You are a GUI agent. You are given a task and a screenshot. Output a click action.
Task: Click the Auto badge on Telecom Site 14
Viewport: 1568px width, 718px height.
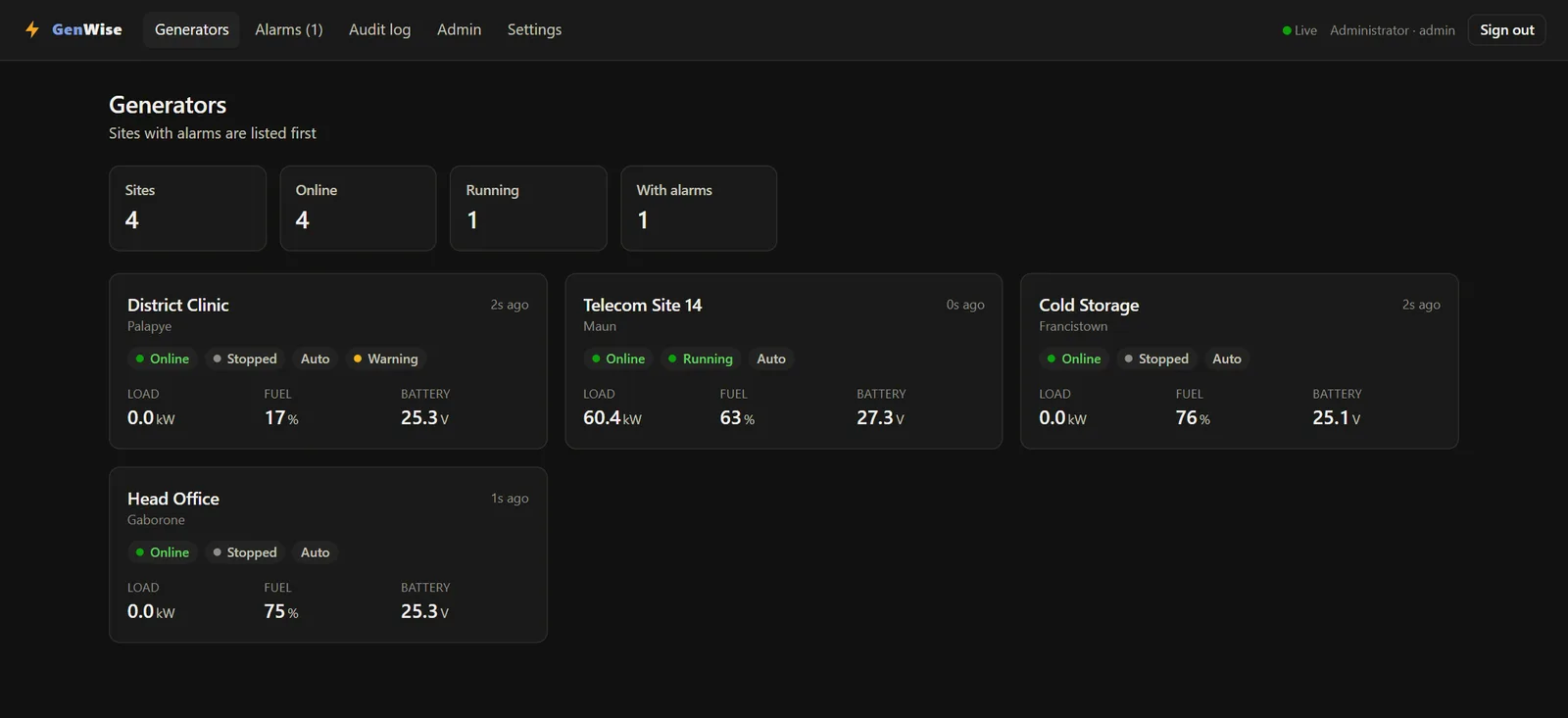click(771, 359)
